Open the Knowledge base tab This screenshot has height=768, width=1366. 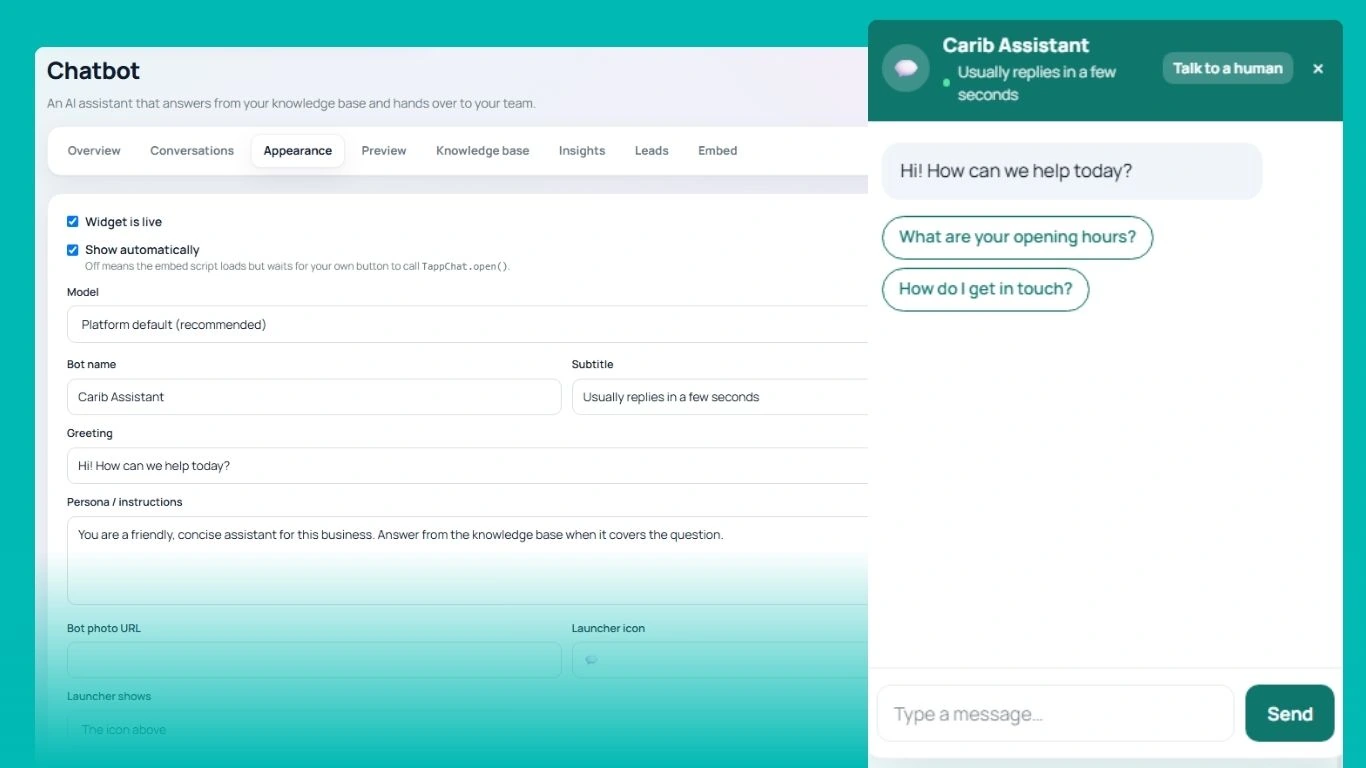click(x=483, y=151)
